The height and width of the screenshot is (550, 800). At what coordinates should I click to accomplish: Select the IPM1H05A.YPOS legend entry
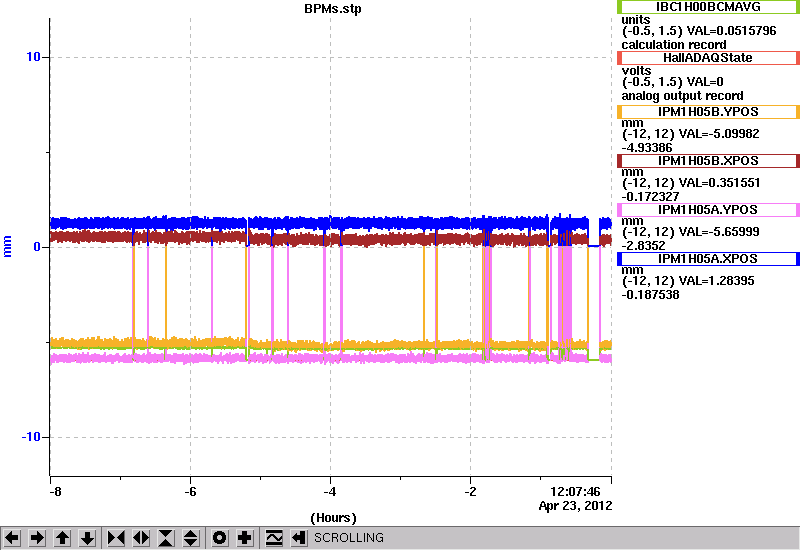pos(708,210)
